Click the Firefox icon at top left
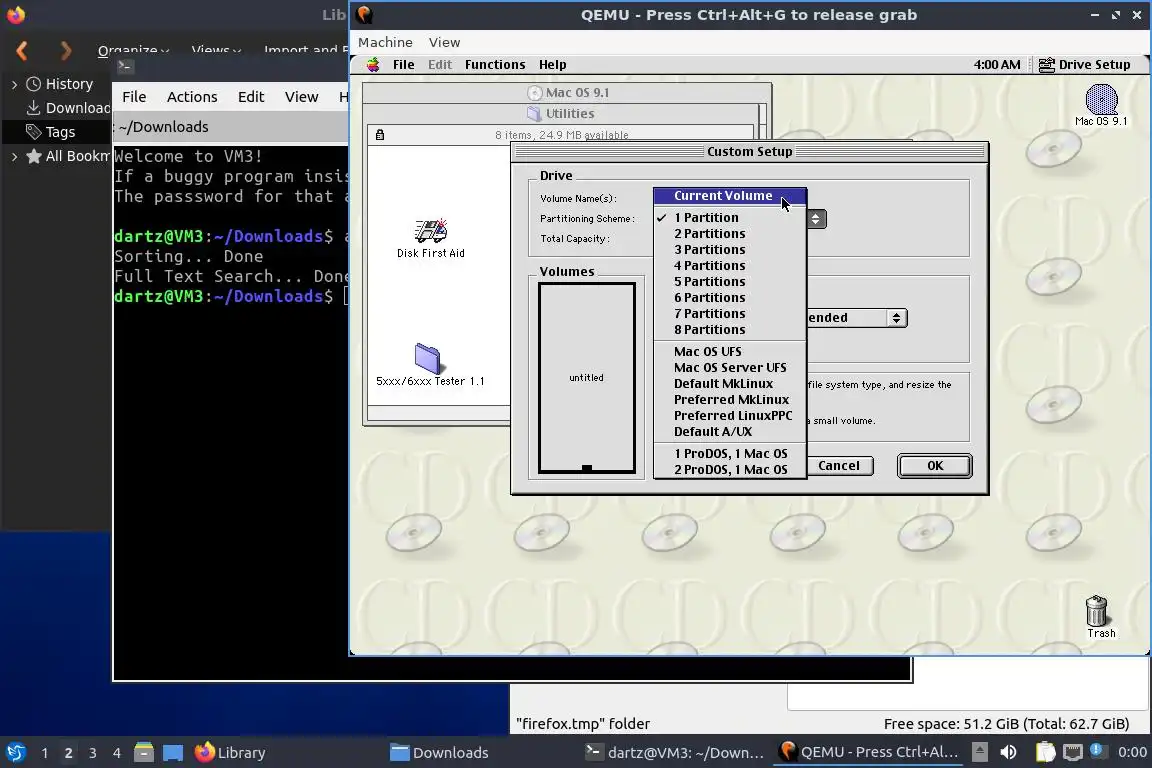1152x768 pixels. click(x=15, y=15)
